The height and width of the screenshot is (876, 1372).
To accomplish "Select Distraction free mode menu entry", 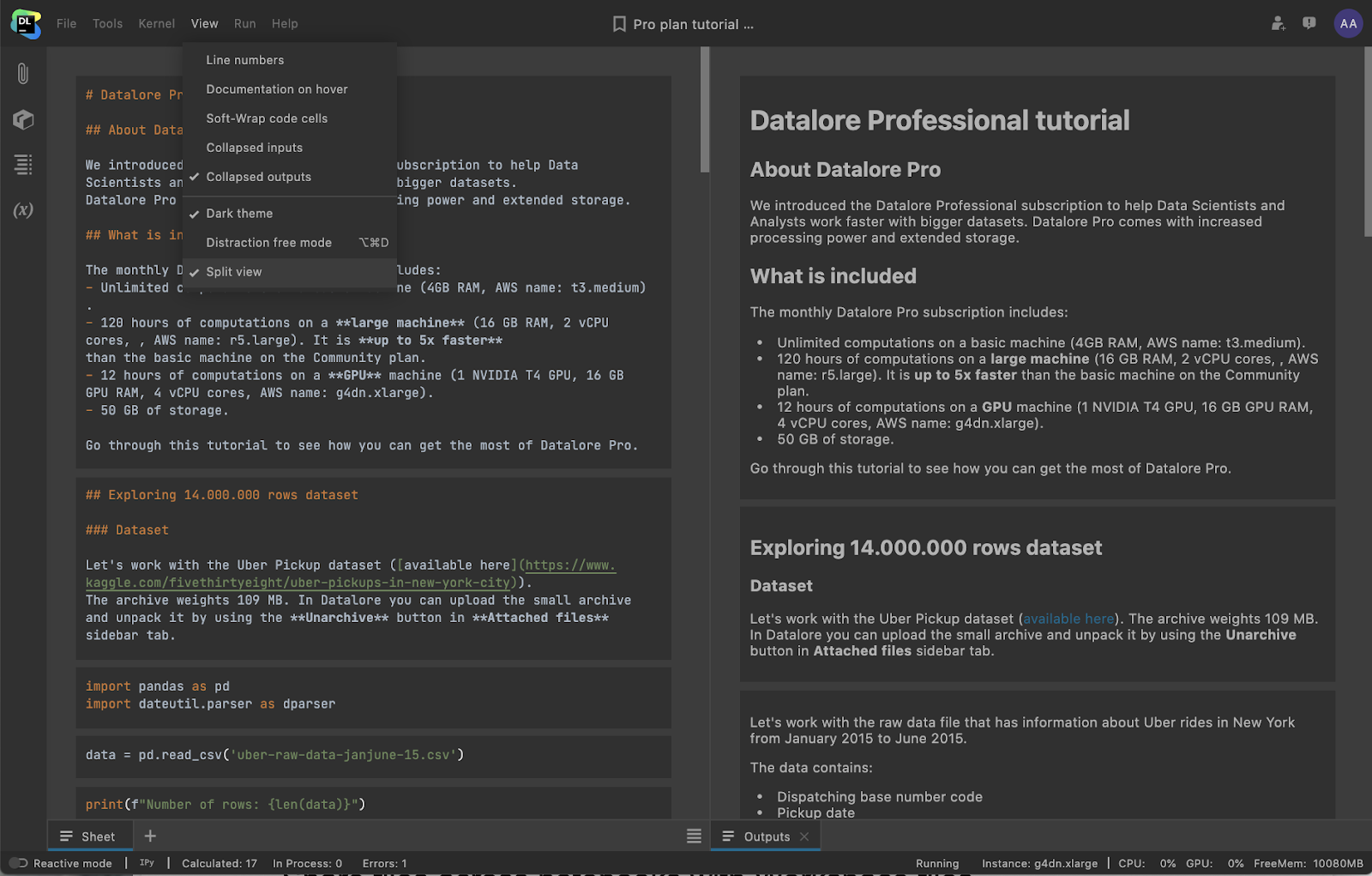I will [268, 243].
